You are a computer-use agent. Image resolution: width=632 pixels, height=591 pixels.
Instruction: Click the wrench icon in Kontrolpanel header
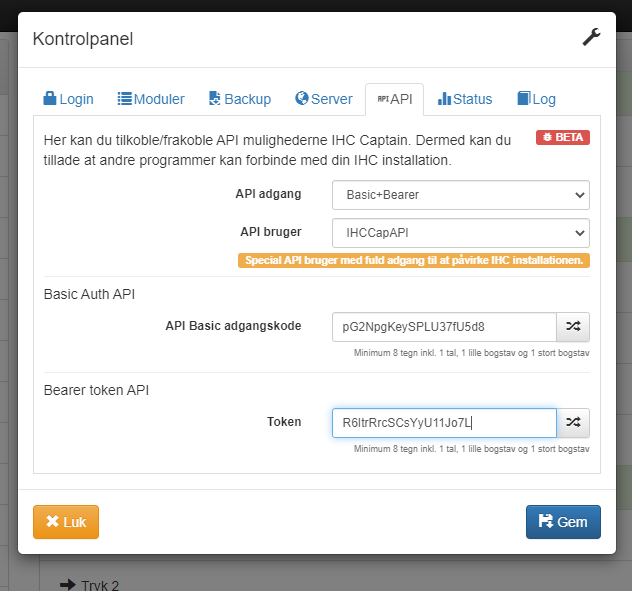(x=591, y=37)
